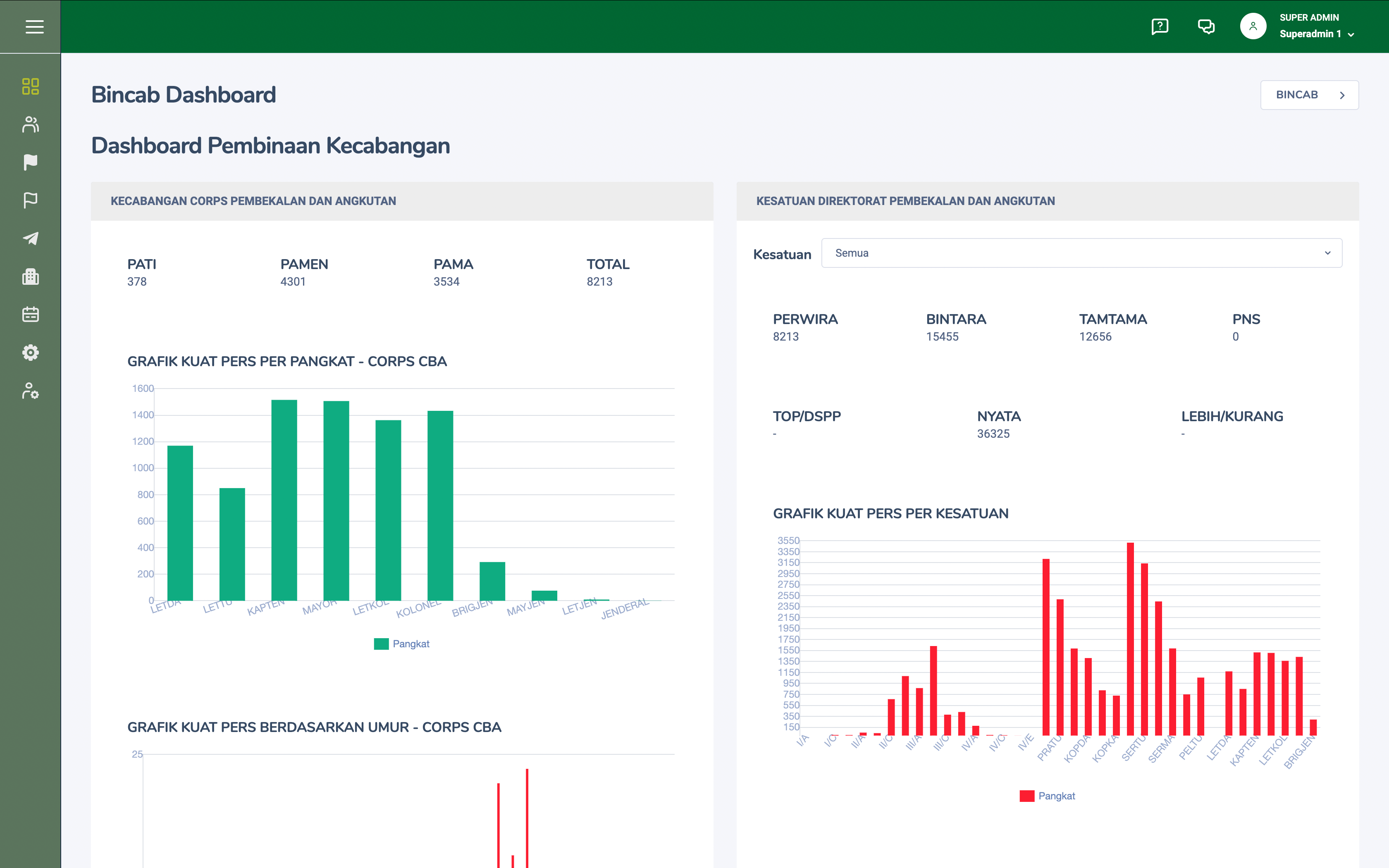Open the calendar sidebar icon
Screen dimensions: 1389x868
point(31,315)
